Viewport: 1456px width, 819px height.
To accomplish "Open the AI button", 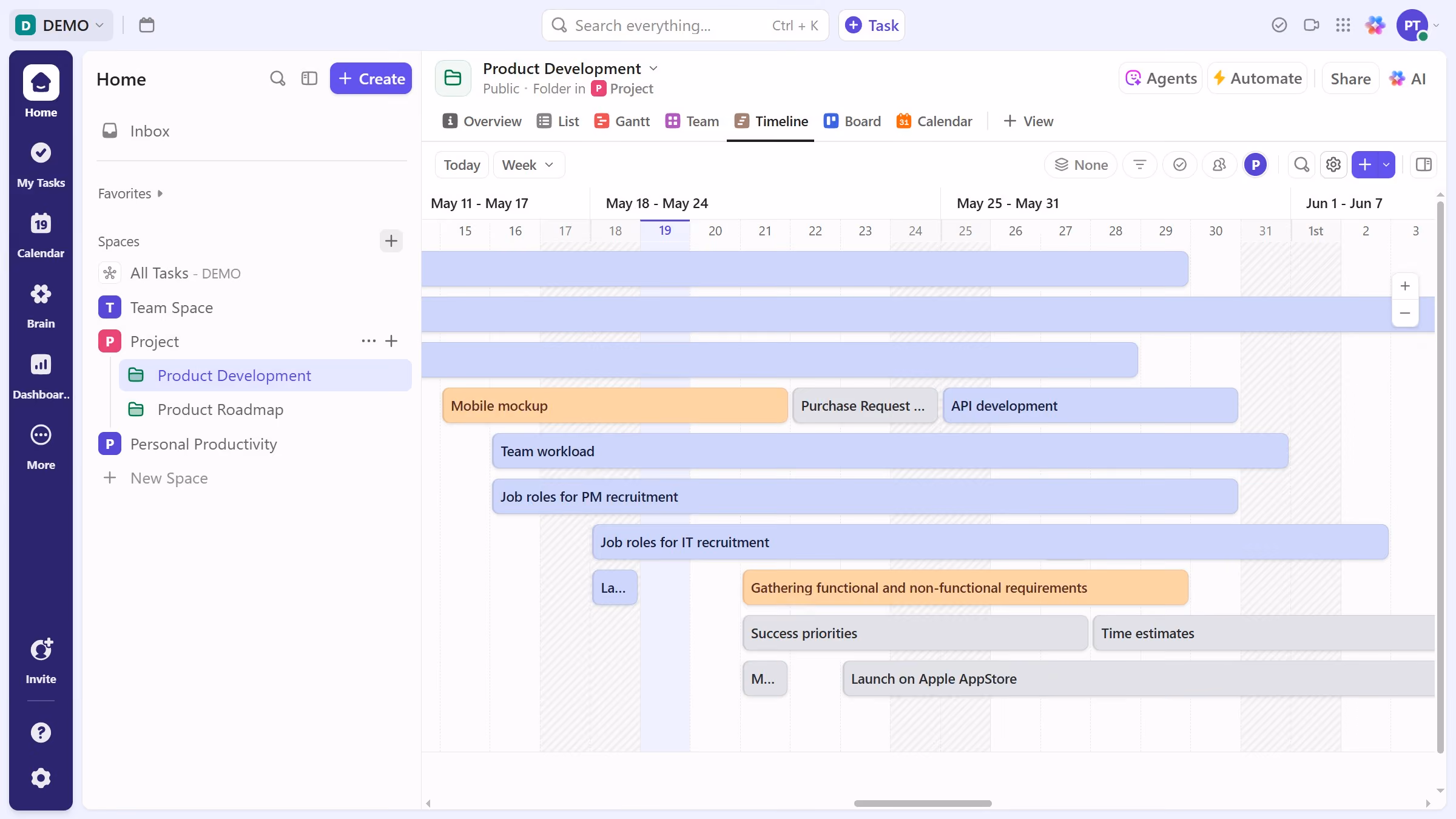I will 1407,78.
